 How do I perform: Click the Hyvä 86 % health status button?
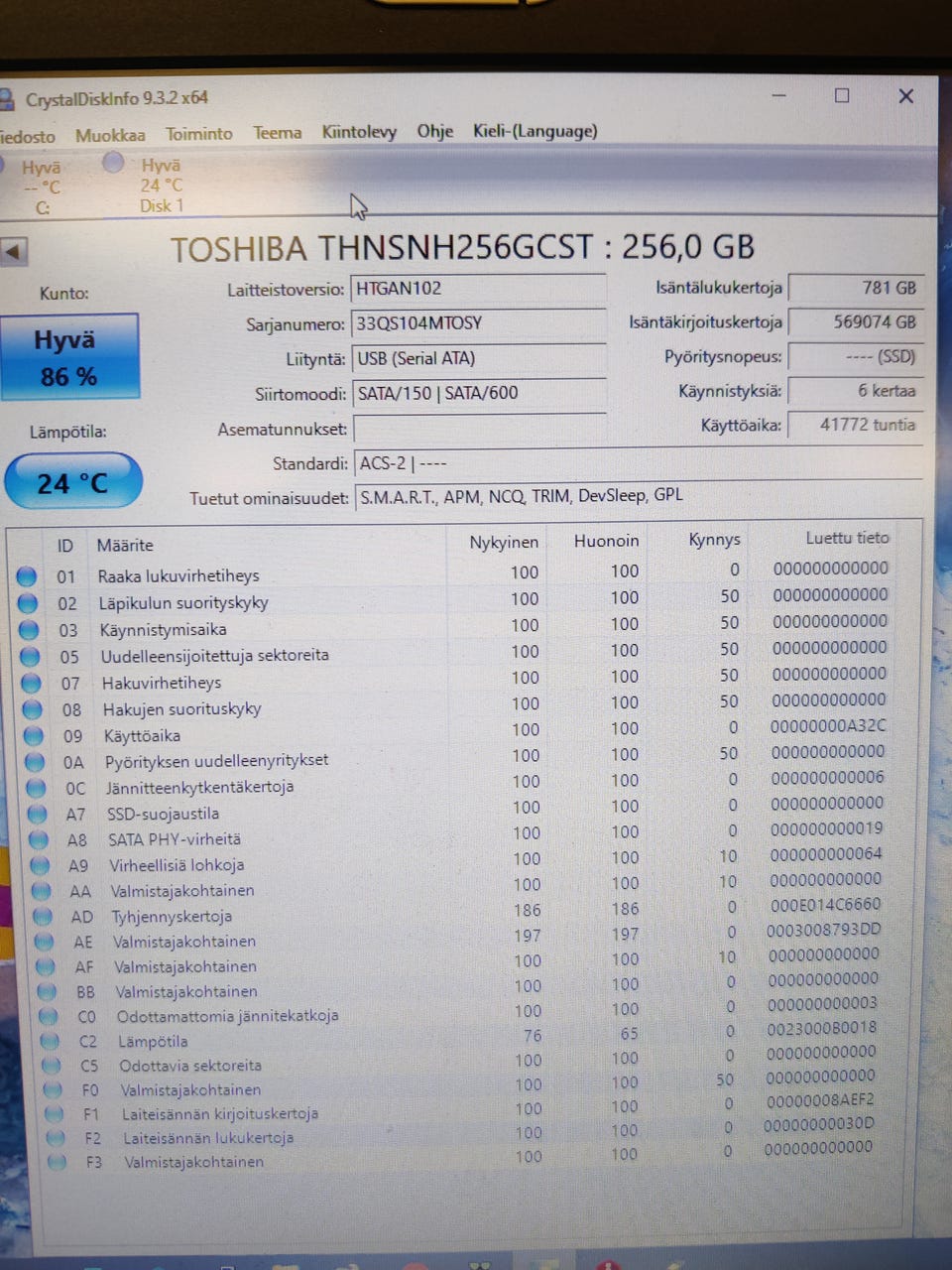(x=68, y=357)
